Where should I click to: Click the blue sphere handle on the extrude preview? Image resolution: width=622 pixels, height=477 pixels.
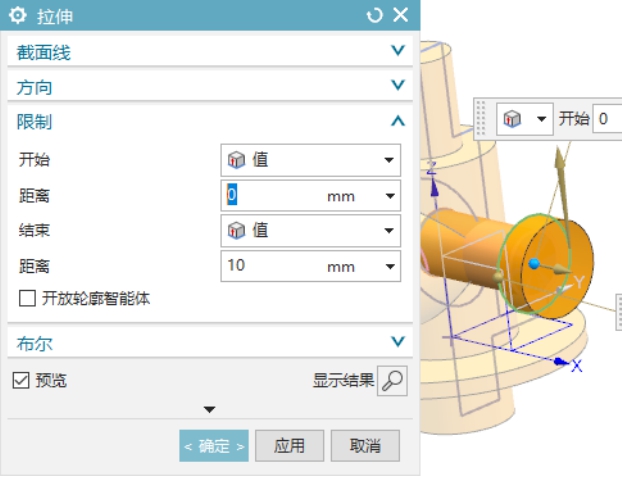click(x=534, y=264)
